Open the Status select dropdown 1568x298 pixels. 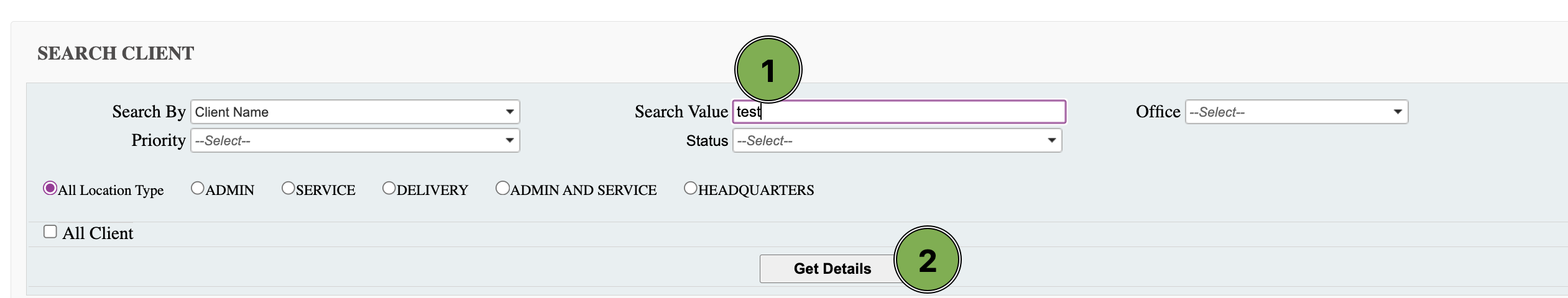(897, 140)
